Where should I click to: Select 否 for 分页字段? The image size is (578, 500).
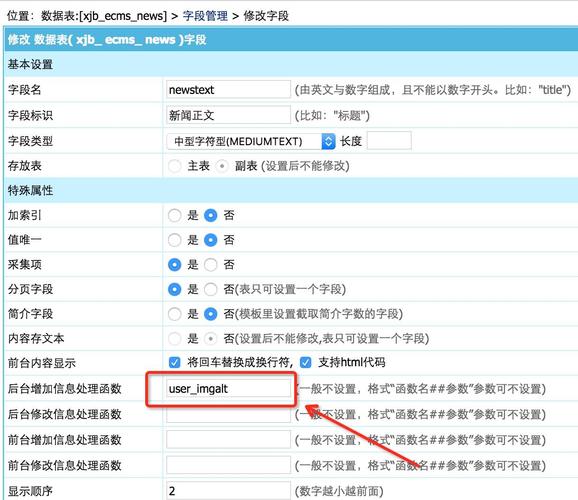pyautogui.click(x=210, y=289)
